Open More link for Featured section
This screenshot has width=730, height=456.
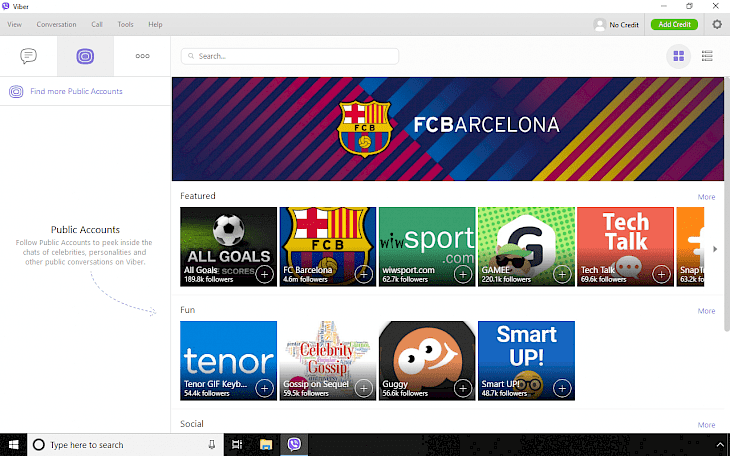[x=706, y=197]
